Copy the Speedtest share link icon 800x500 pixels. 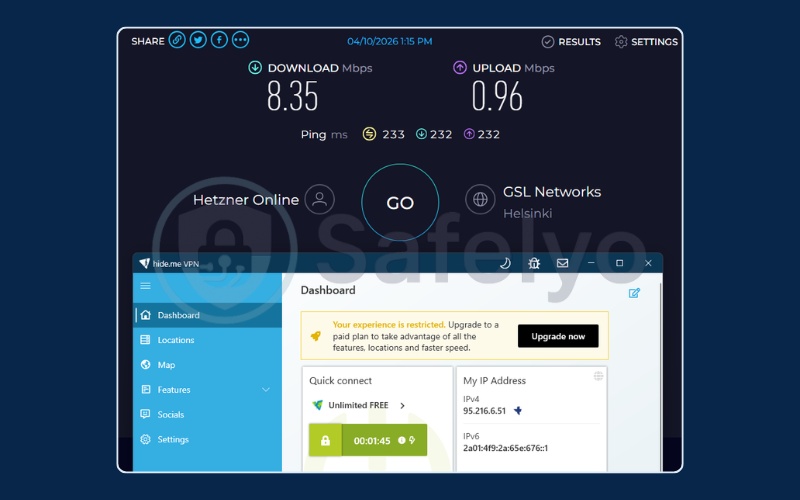click(x=177, y=40)
